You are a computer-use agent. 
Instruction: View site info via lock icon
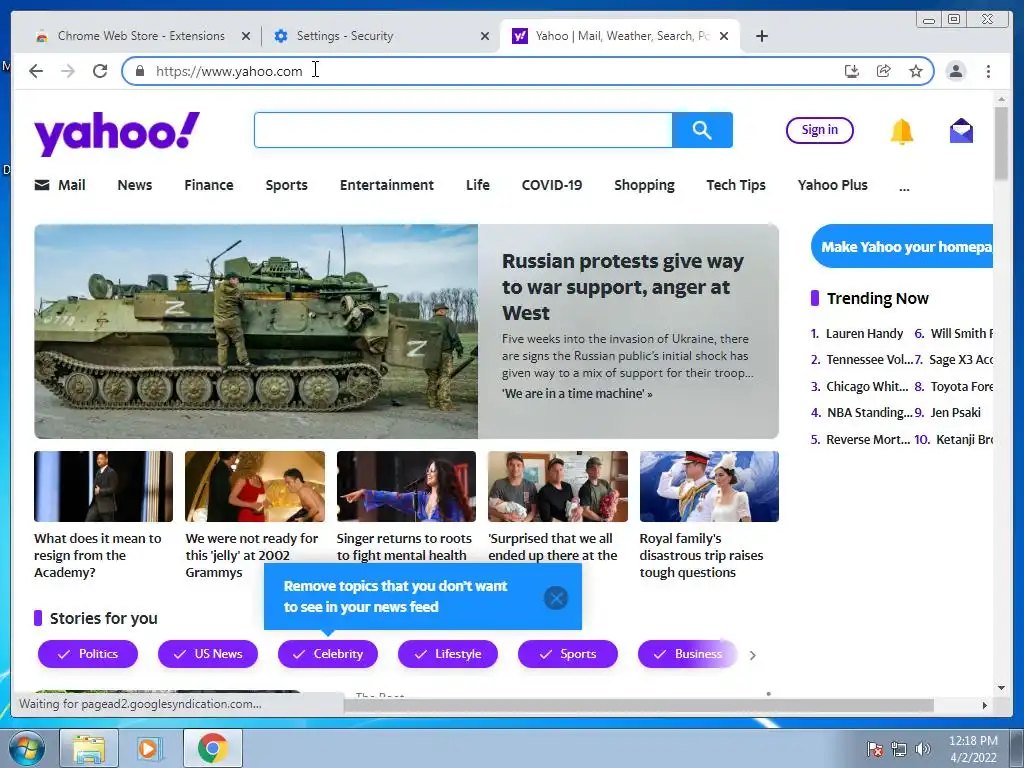pos(139,71)
